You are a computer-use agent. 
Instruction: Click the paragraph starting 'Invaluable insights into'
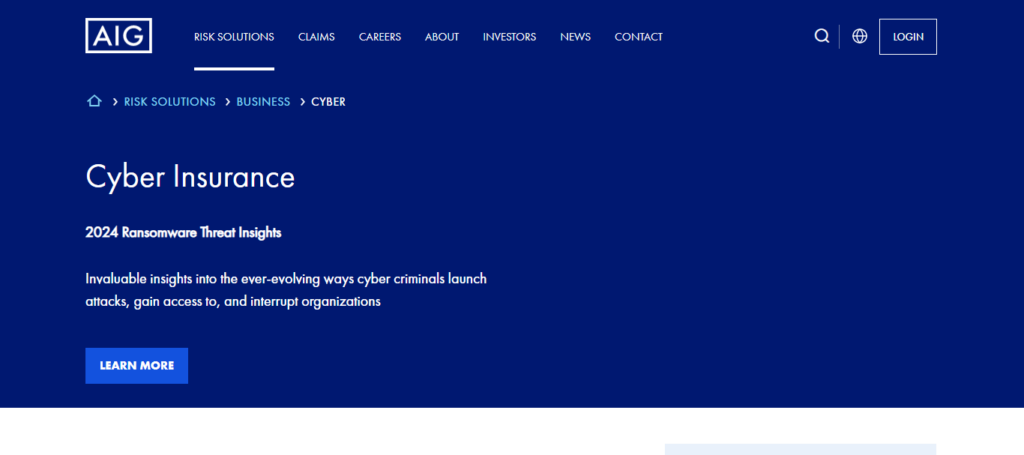[286, 290]
